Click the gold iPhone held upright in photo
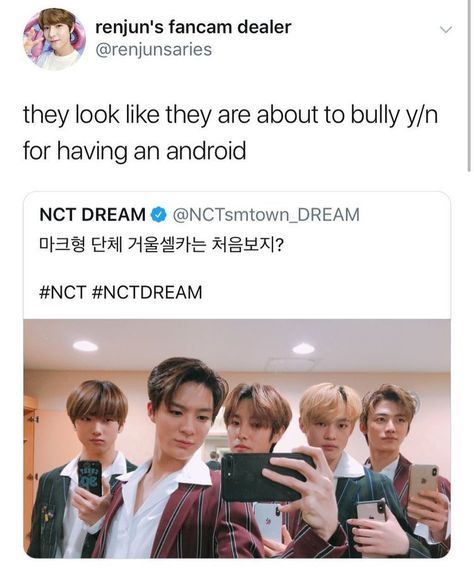 coord(423,483)
